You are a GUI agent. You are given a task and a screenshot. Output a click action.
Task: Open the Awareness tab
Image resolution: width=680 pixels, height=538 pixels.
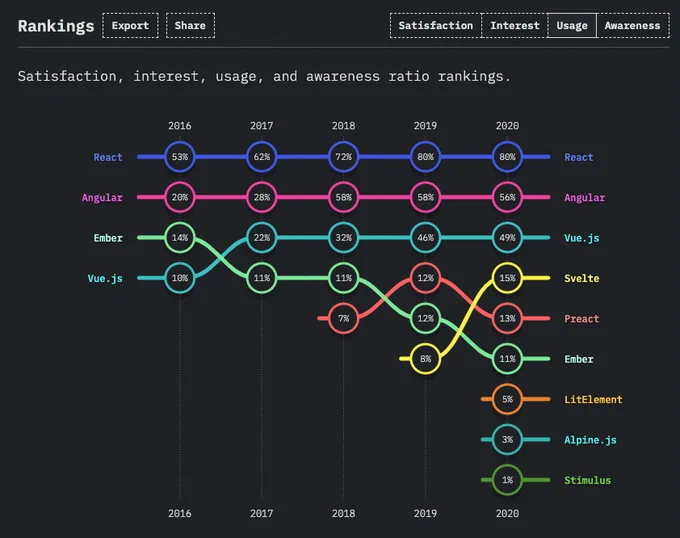633,26
